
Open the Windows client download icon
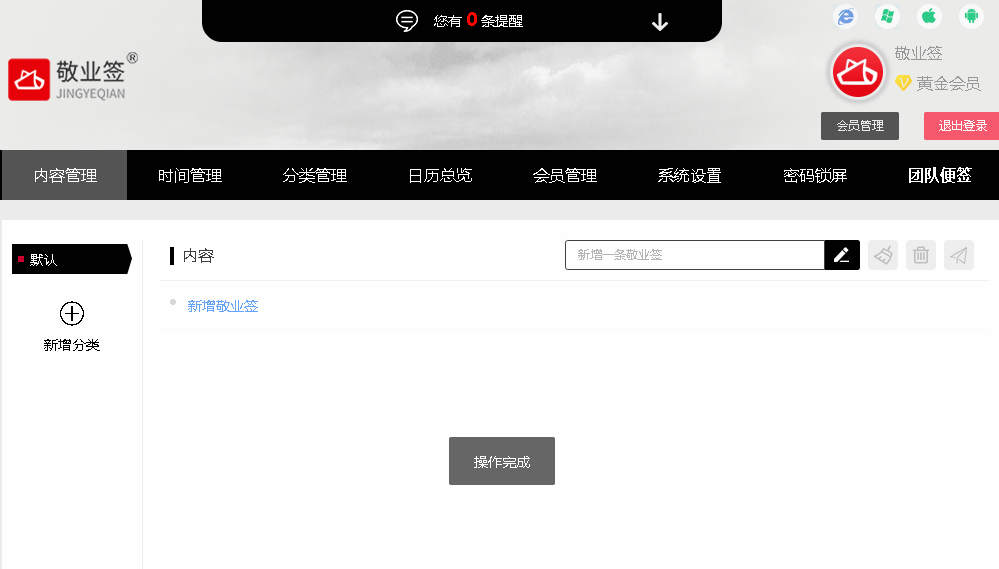pos(887,16)
